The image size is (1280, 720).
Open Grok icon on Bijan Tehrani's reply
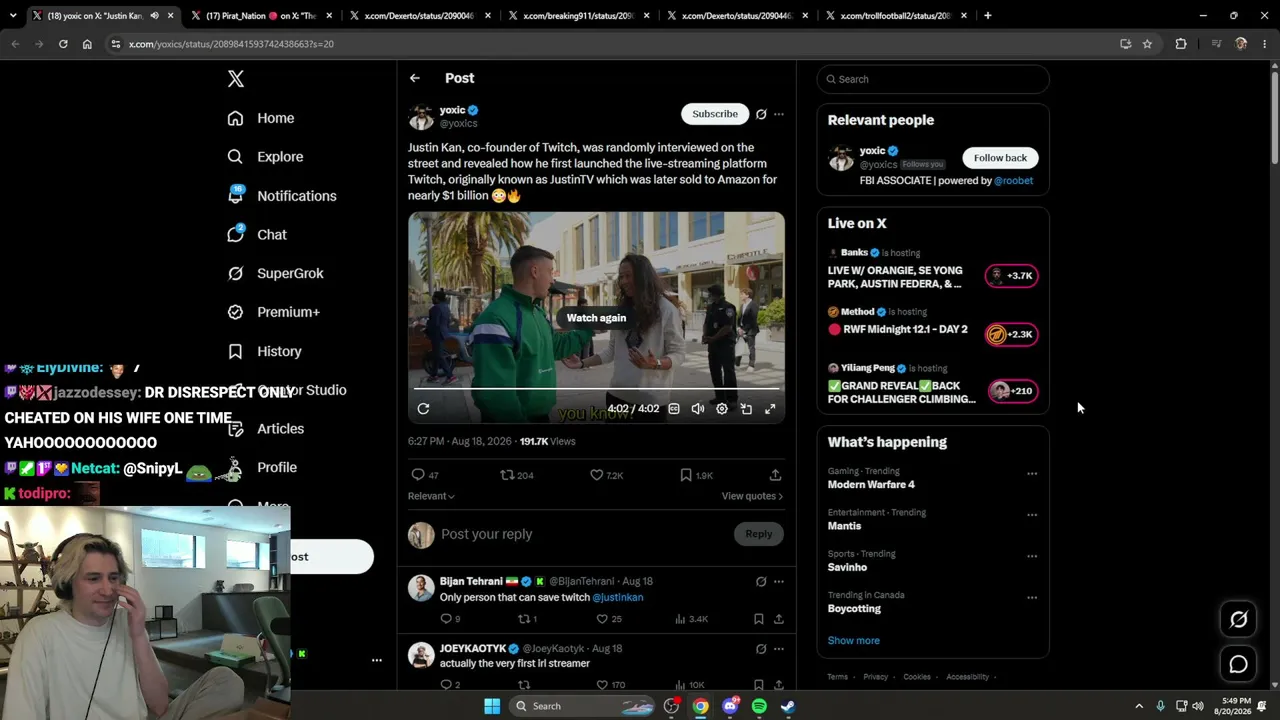(x=761, y=581)
